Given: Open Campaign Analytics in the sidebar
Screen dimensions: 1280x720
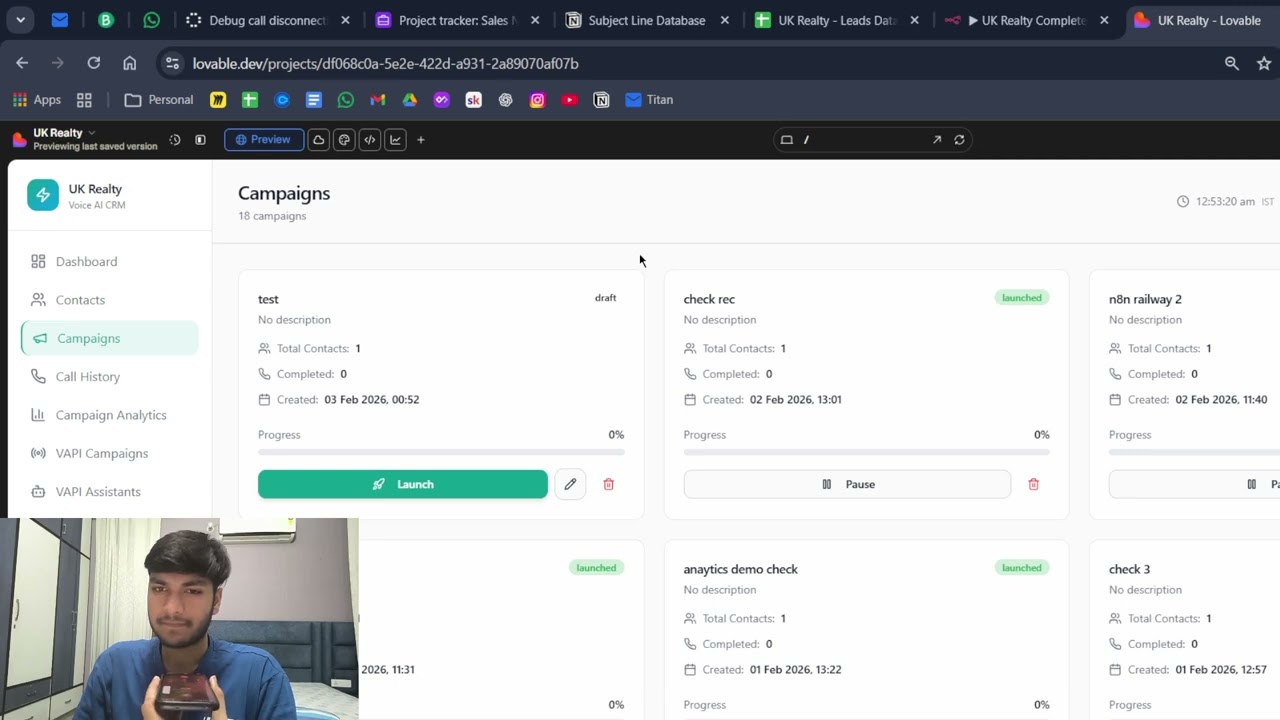Looking at the screenshot, I should [110, 415].
